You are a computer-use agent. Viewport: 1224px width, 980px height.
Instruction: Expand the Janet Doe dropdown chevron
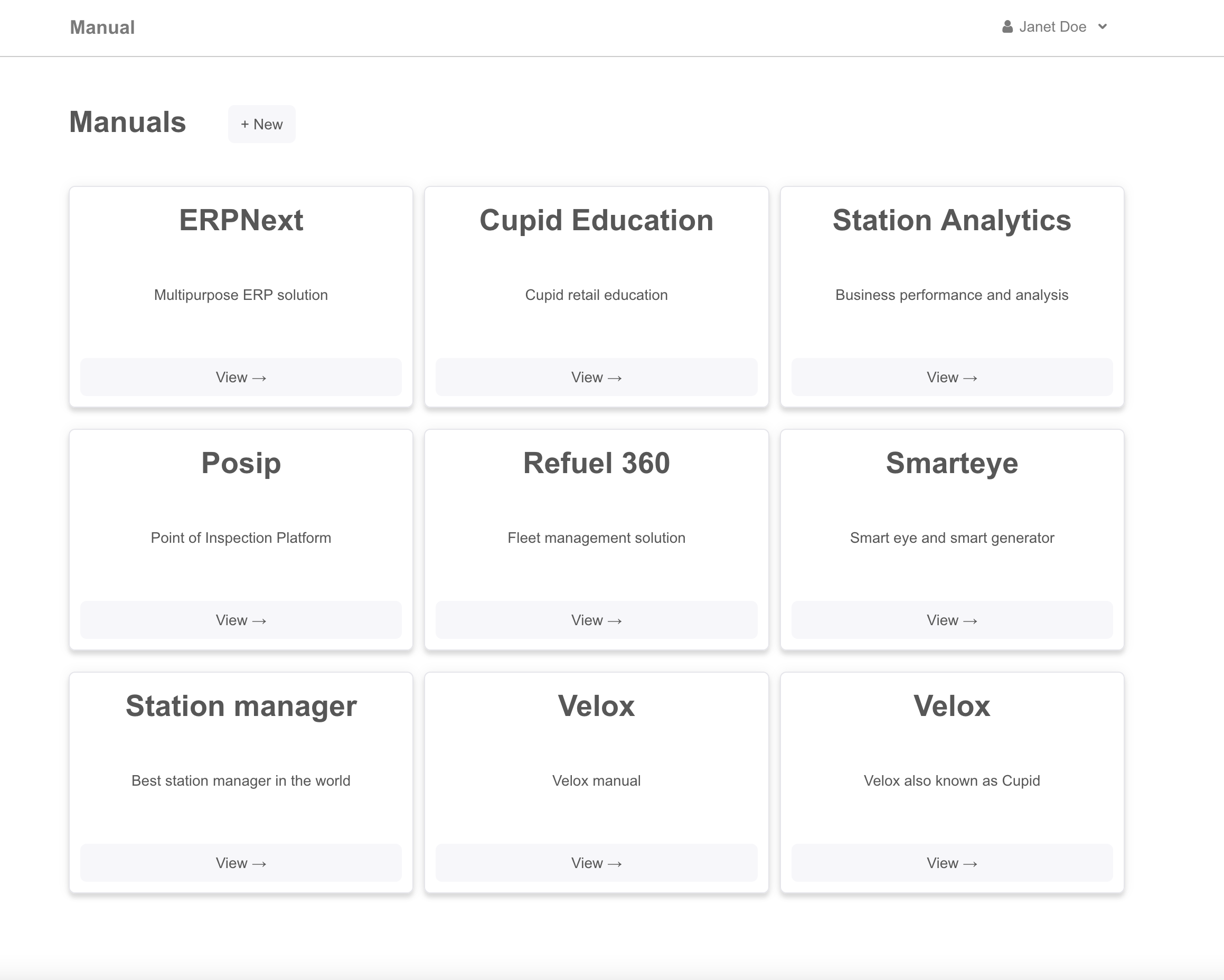[x=1103, y=27]
